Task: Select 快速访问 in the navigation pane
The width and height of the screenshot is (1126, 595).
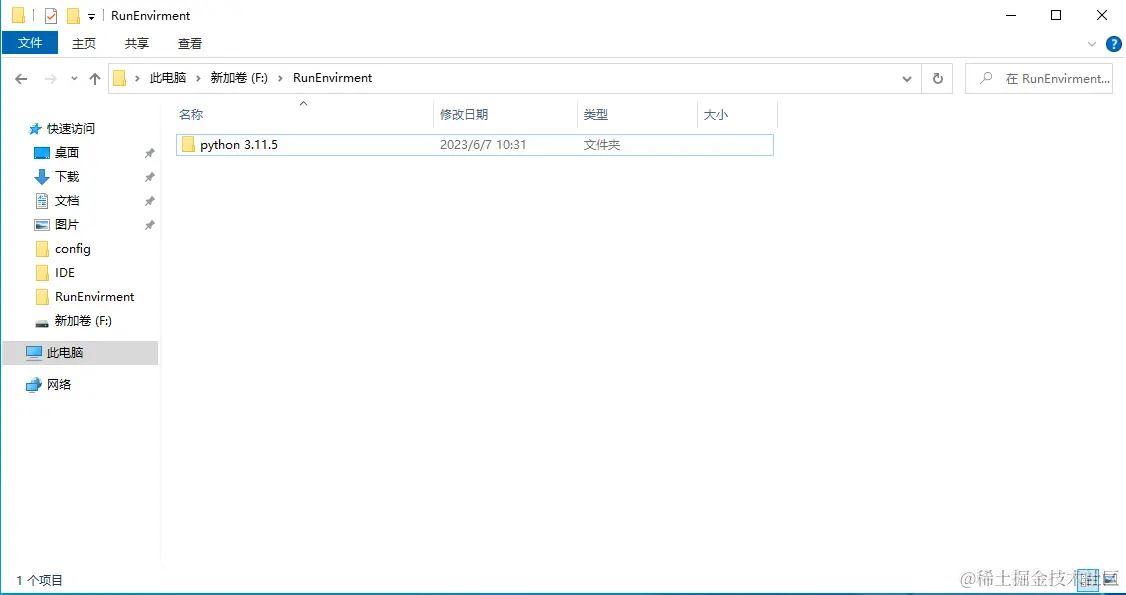Action: (70, 128)
